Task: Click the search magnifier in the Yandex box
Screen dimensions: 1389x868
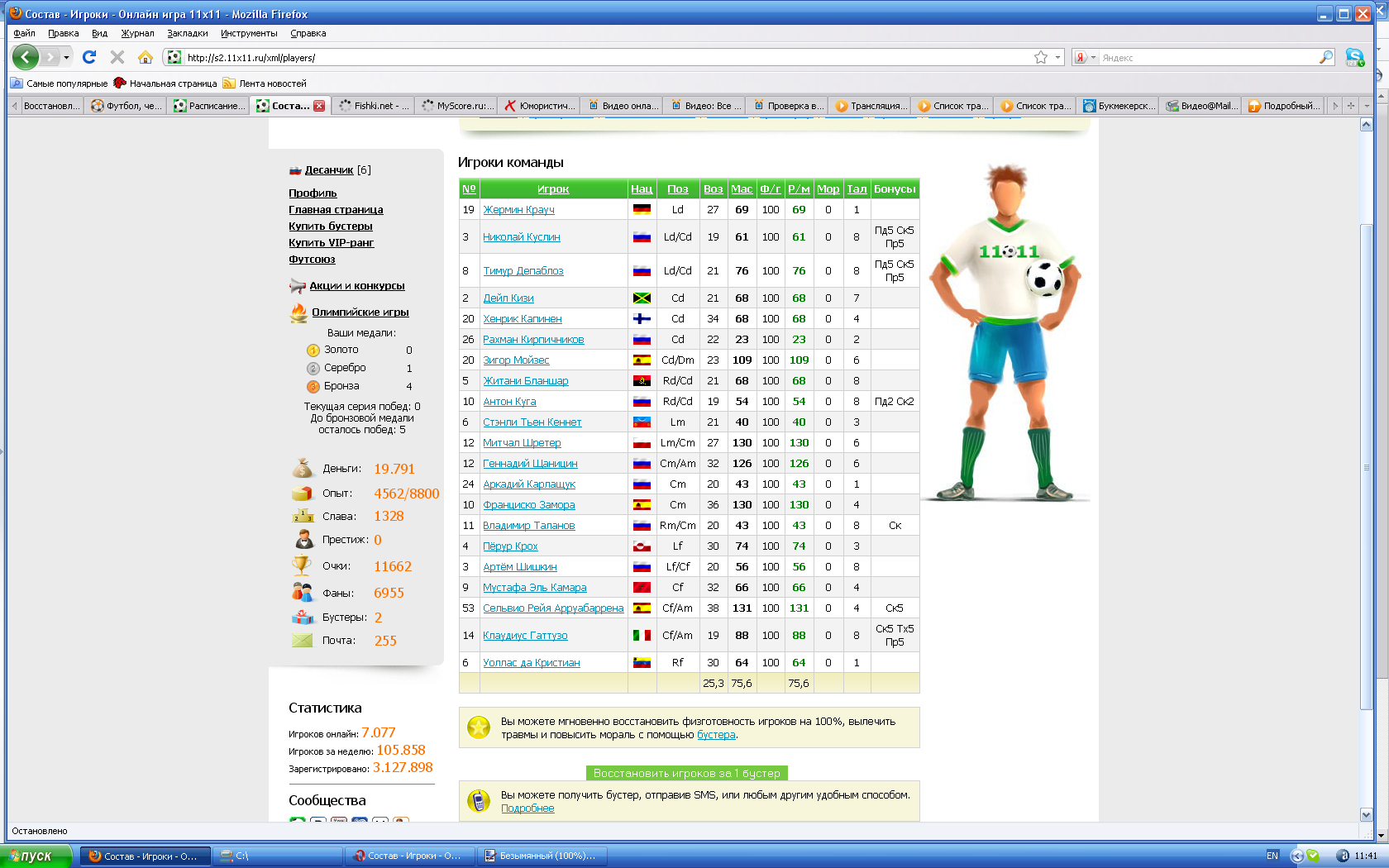Action: pos(1325,57)
